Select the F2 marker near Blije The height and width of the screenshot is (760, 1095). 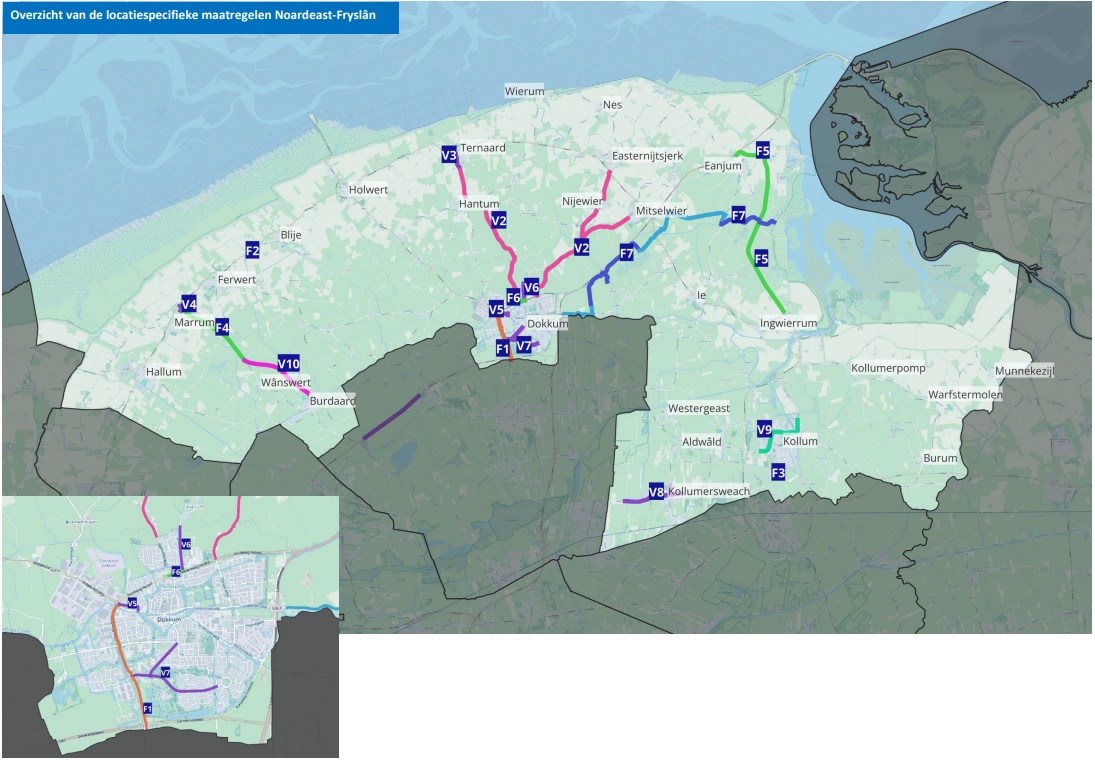point(252,250)
